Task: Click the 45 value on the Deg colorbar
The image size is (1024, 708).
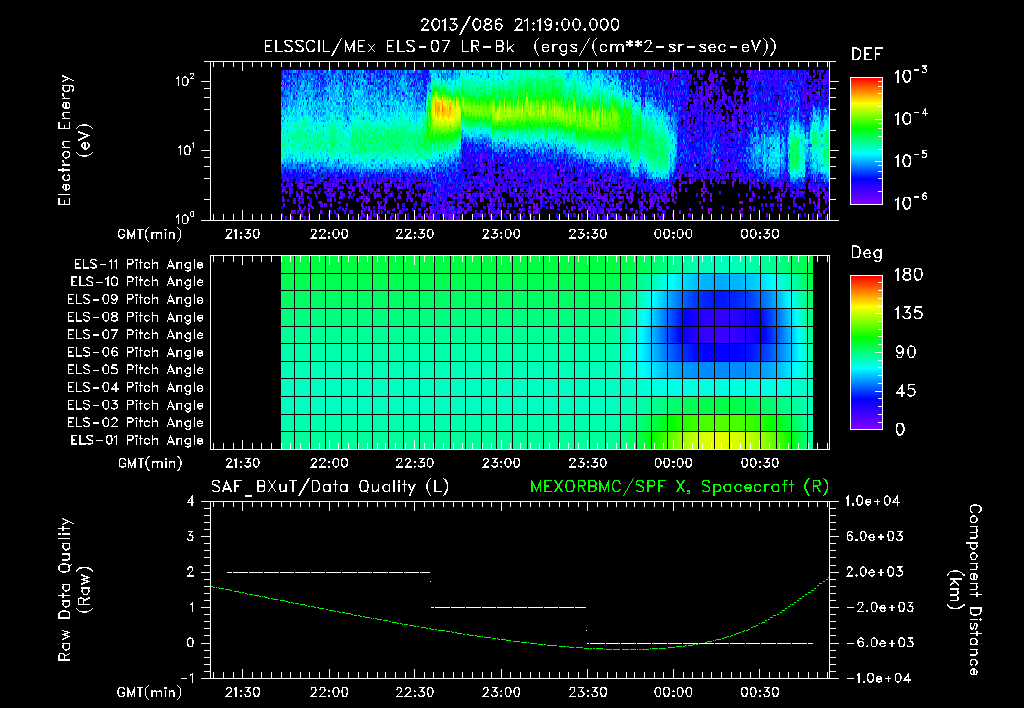Action: pos(904,391)
